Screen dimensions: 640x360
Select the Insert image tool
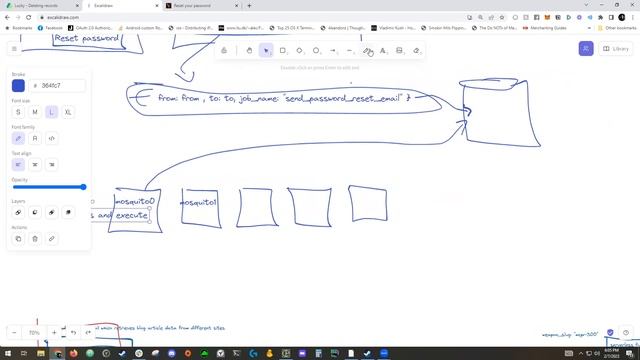coord(400,51)
